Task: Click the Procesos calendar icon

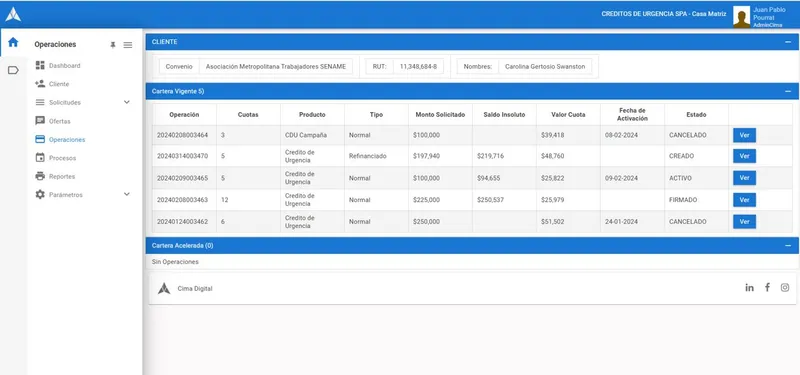Action: click(40, 158)
